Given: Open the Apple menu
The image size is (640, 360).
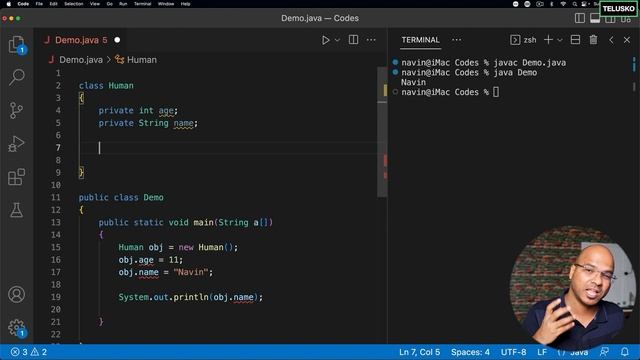Looking at the screenshot, I should (9, 4).
